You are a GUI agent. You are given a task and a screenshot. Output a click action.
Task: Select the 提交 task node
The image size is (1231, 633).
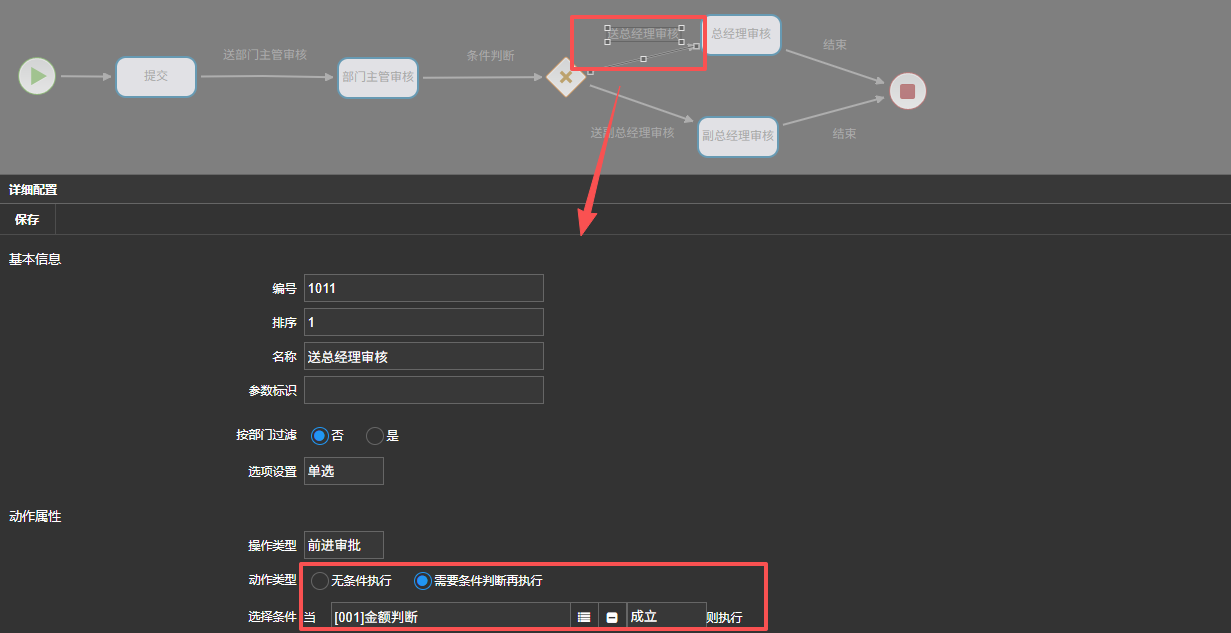pyautogui.click(x=156, y=76)
